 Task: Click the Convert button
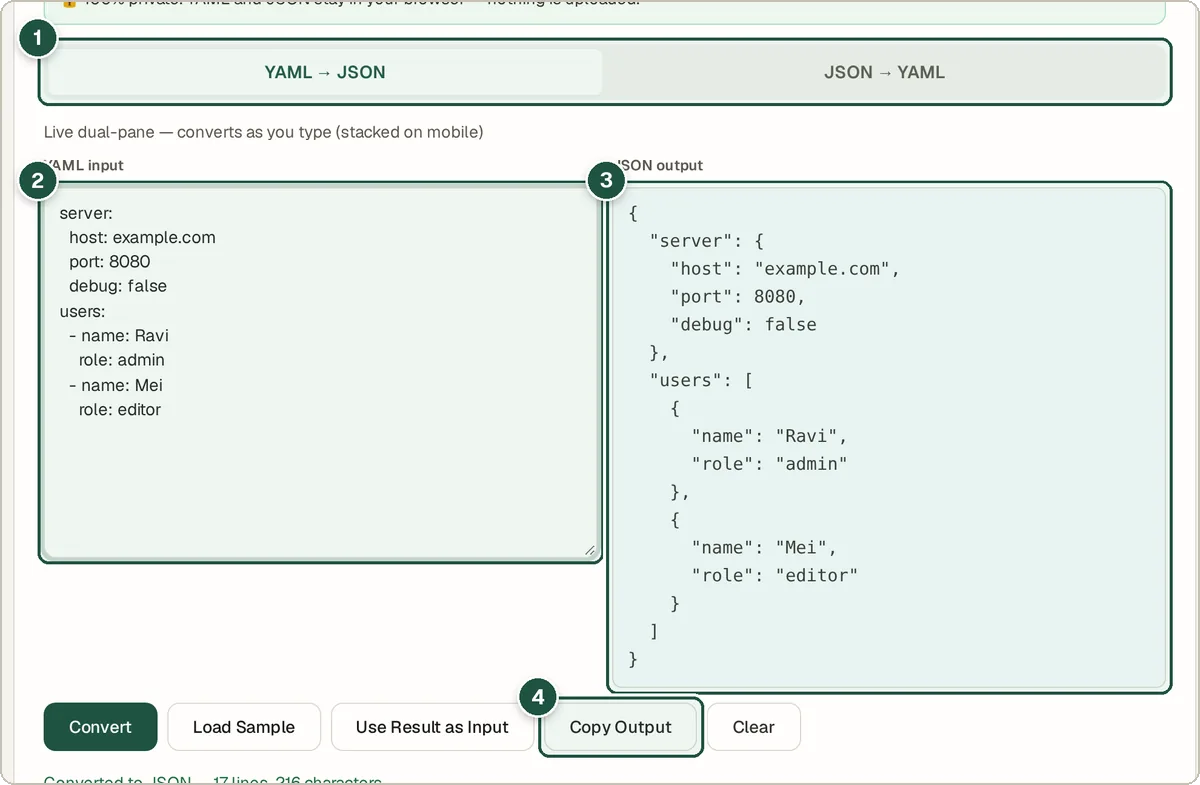pyautogui.click(x=100, y=727)
